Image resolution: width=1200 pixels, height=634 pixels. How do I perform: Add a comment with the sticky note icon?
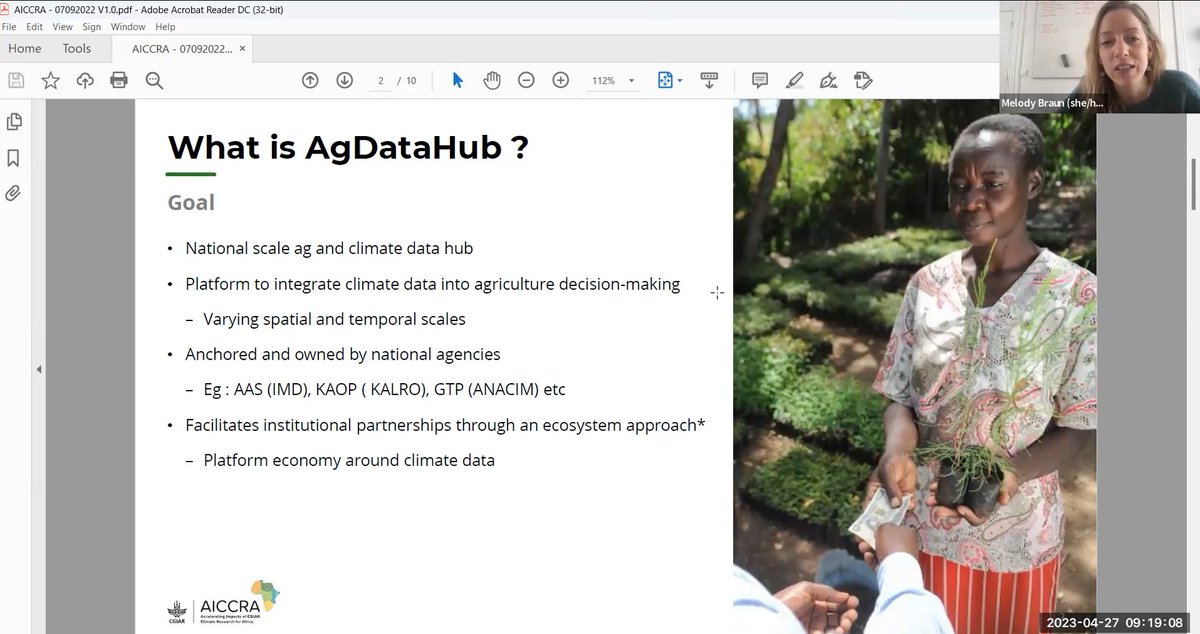coord(760,80)
